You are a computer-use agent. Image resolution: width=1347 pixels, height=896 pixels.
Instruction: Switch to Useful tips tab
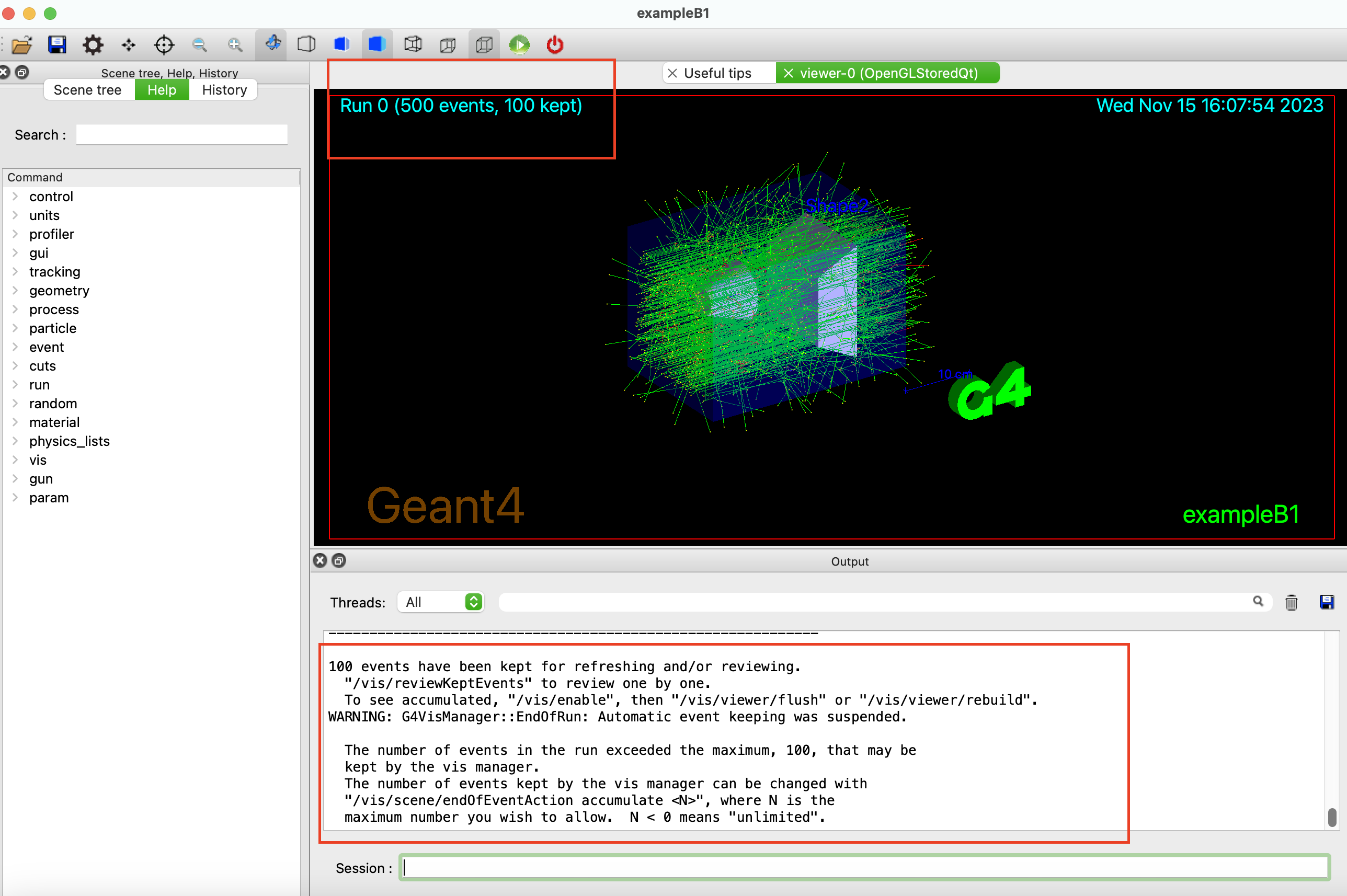tap(718, 73)
